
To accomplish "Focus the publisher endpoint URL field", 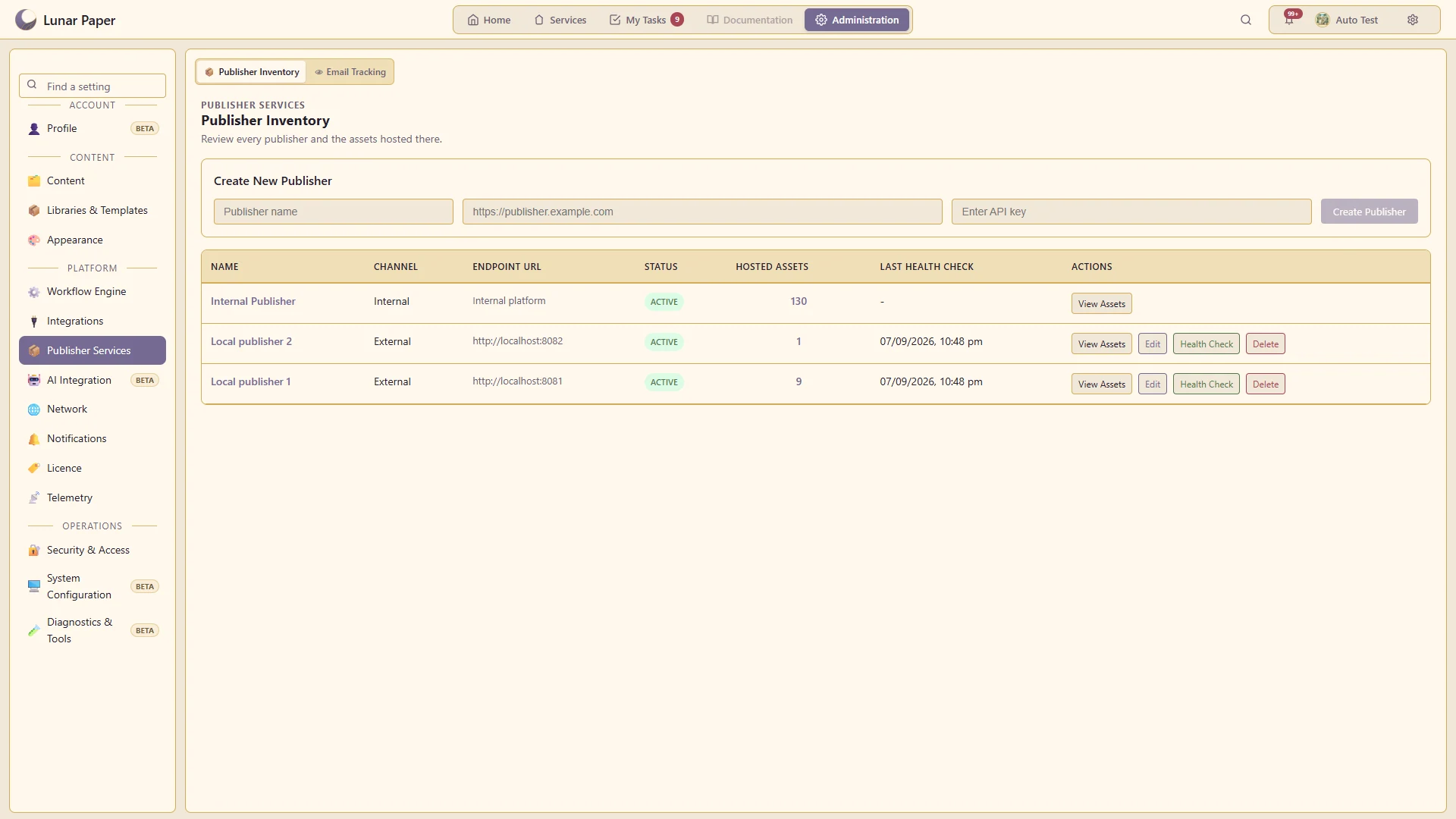I will (702, 212).
